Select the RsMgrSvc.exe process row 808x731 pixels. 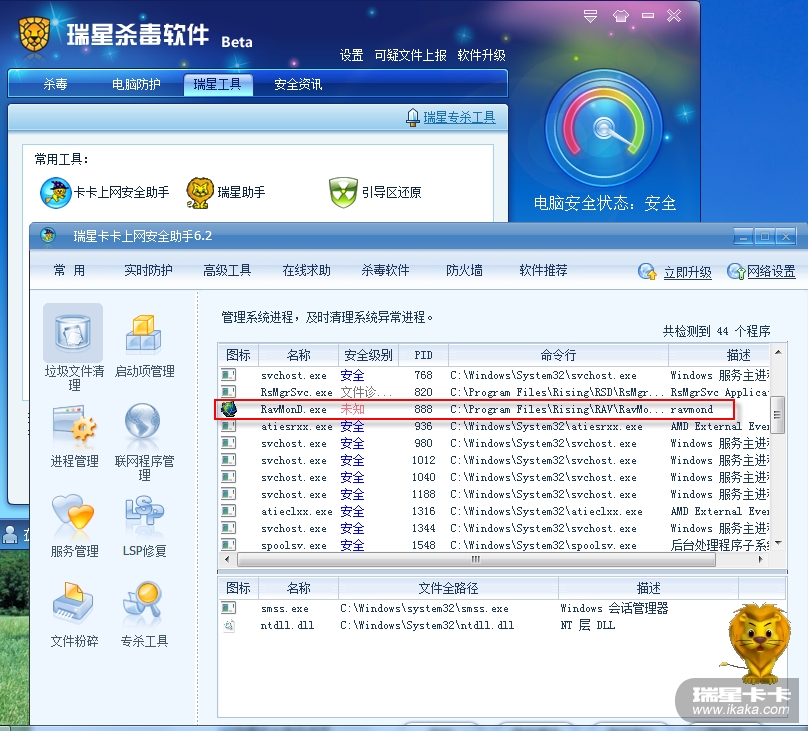(x=494, y=392)
